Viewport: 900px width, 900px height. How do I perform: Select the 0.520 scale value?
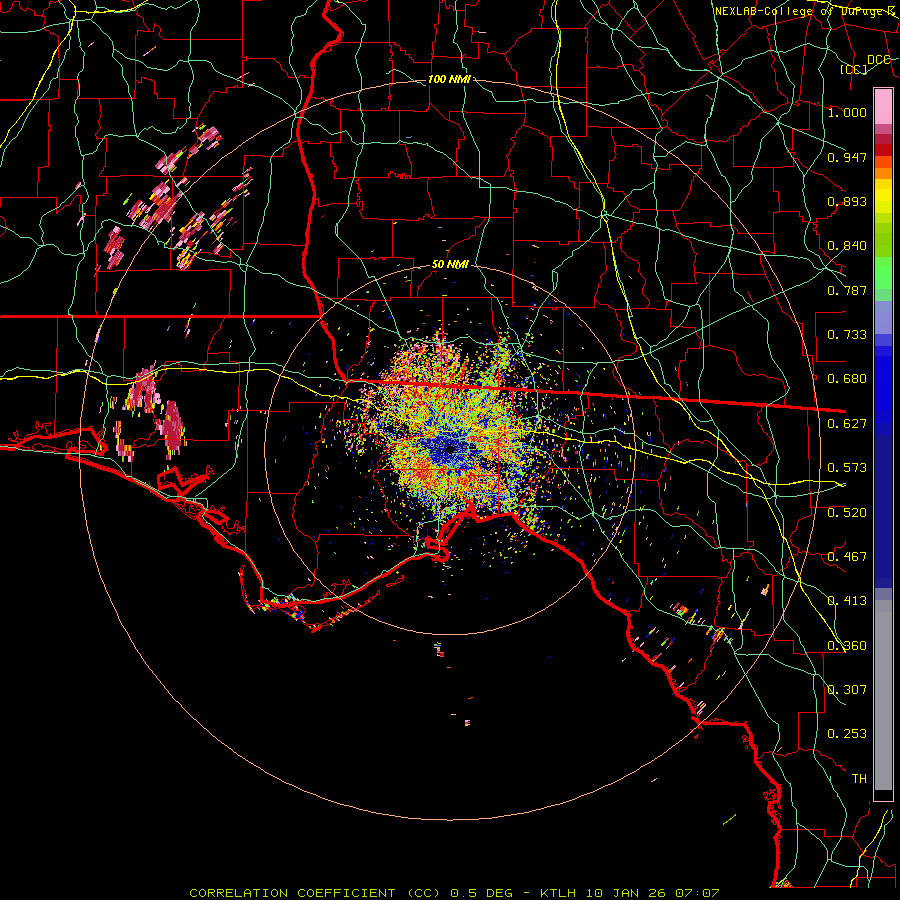tap(847, 513)
